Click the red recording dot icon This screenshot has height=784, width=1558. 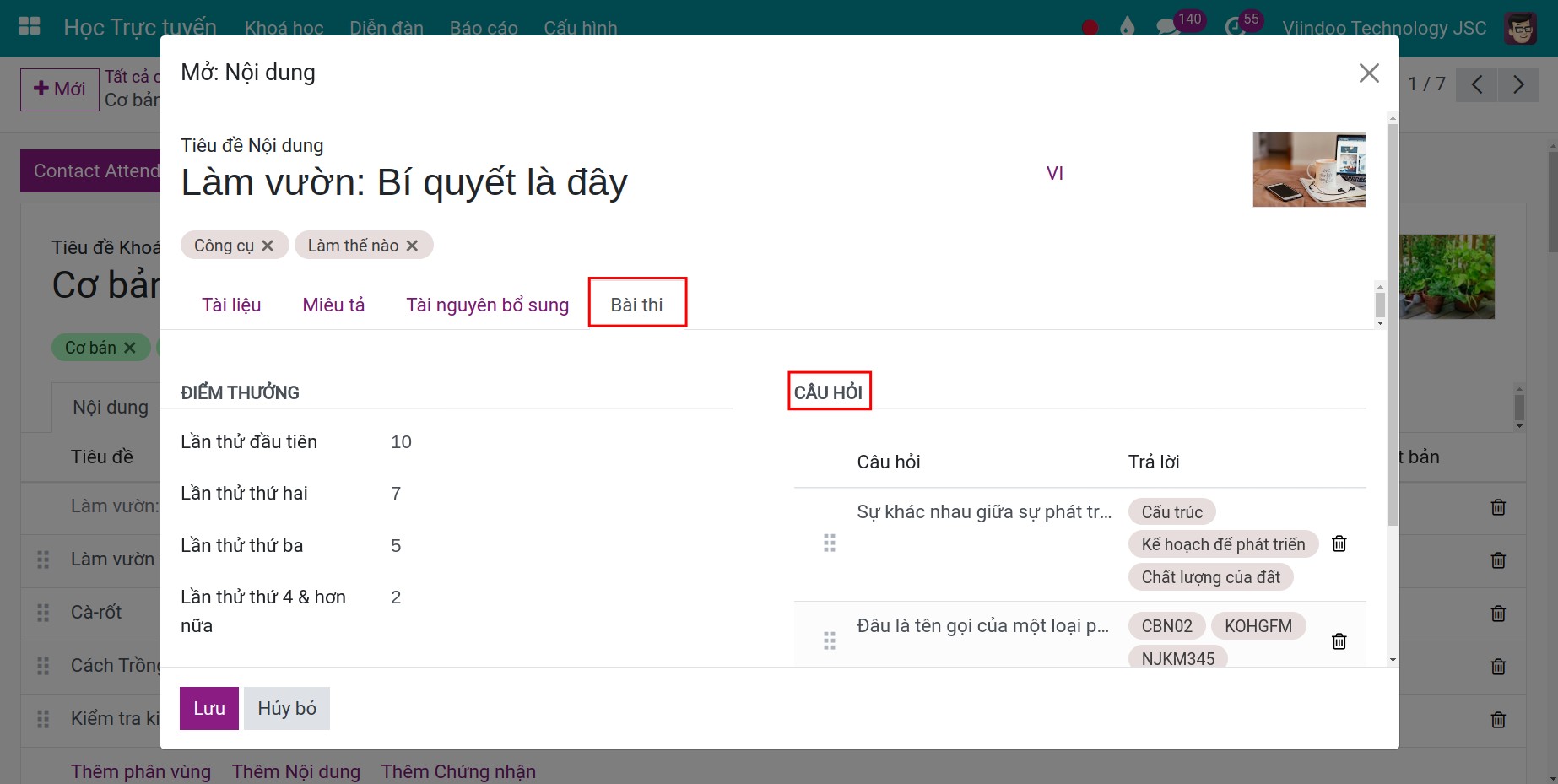pos(1090,28)
